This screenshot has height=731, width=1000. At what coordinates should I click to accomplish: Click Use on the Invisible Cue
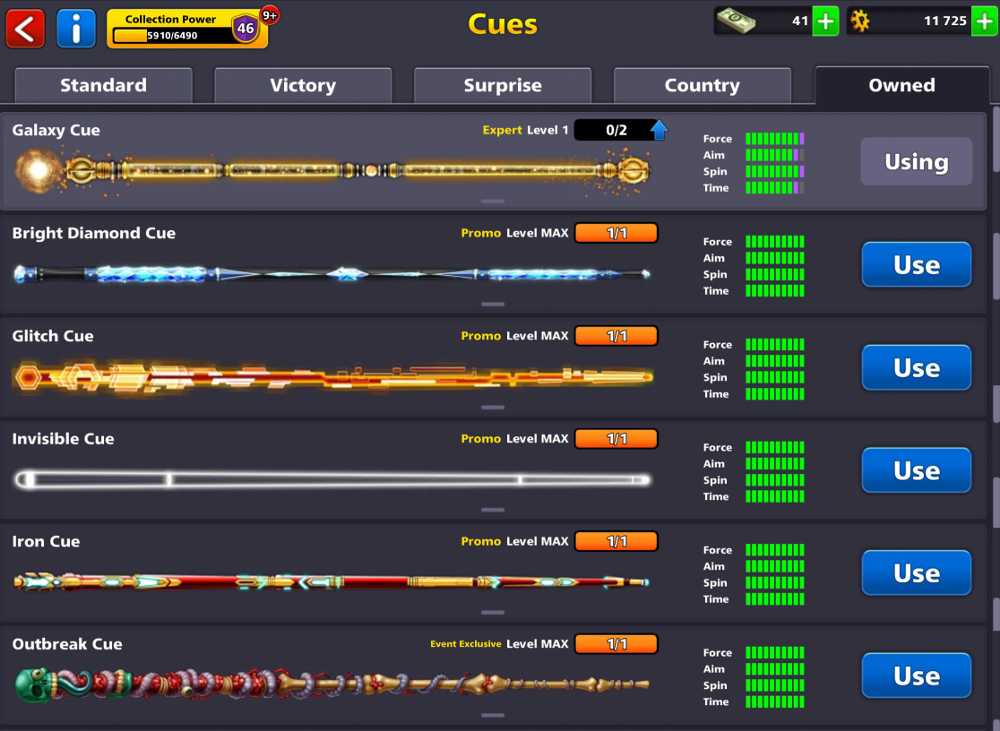[x=915, y=470]
